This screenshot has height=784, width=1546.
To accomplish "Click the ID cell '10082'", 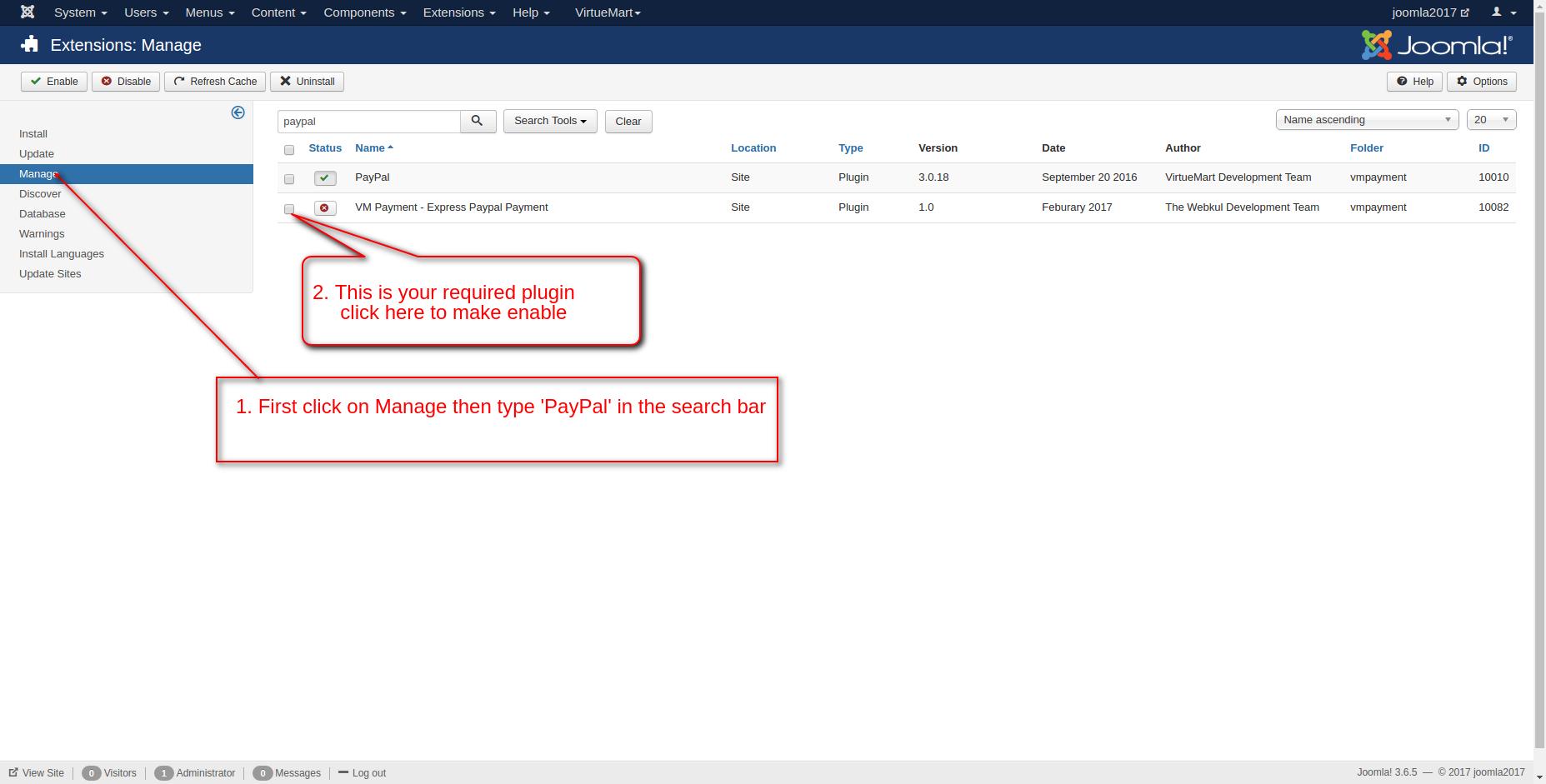I will (1493, 207).
